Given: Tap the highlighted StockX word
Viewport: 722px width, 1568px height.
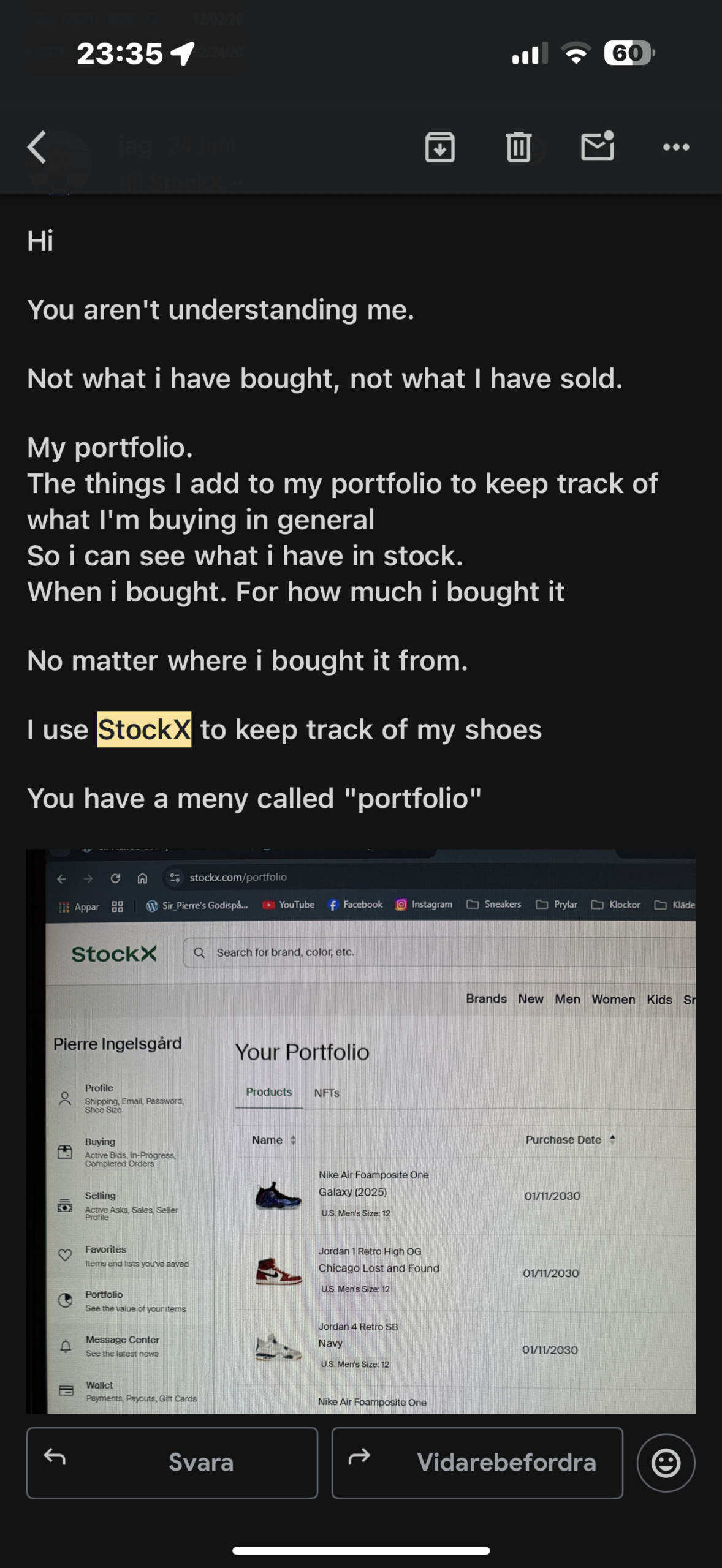Looking at the screenshot, I should 144,729.
